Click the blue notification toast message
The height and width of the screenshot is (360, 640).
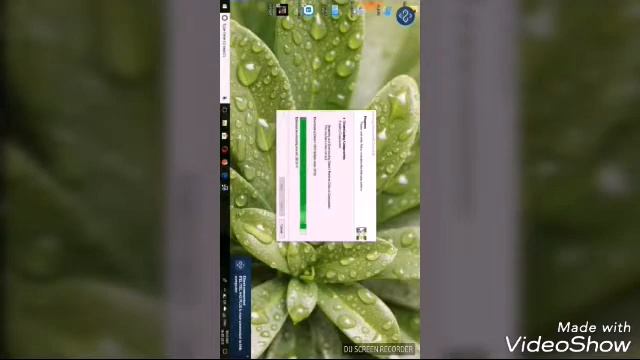pyautogui.click(x=240, y=308)
